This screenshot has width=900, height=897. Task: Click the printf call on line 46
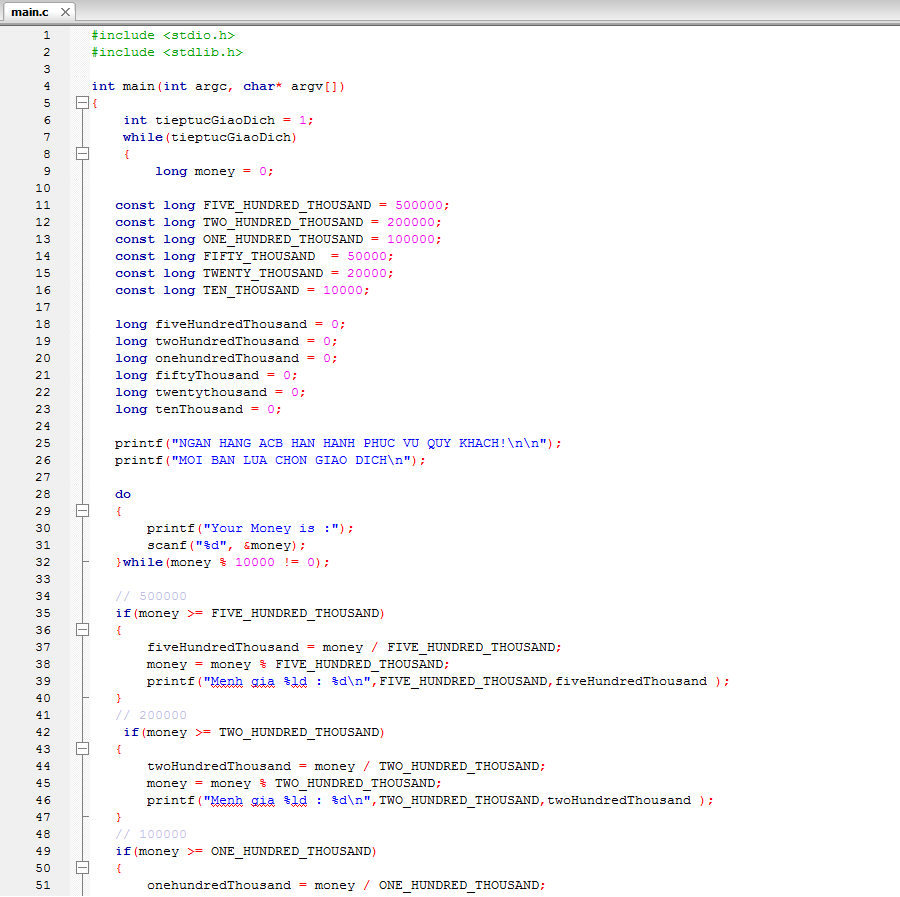pos(430,801)
